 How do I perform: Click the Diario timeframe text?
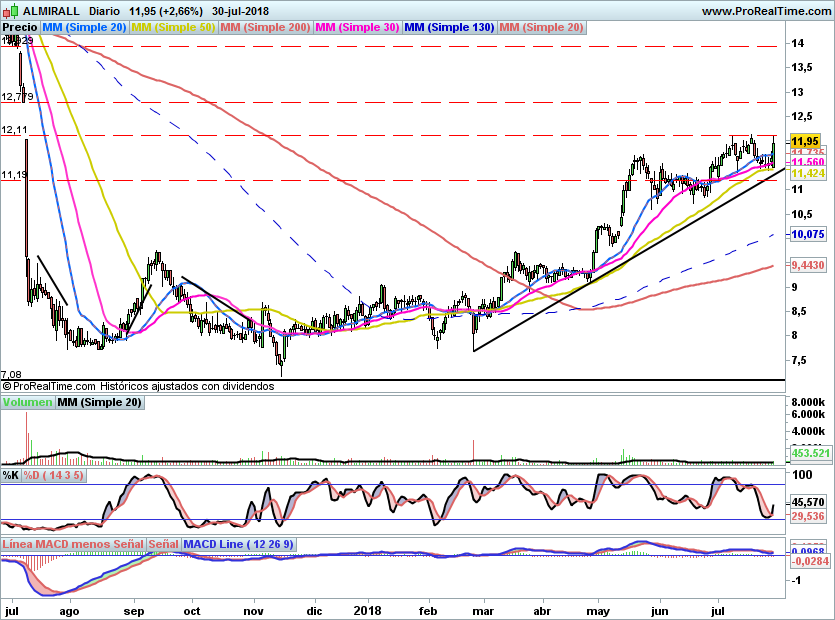(104, 11)
